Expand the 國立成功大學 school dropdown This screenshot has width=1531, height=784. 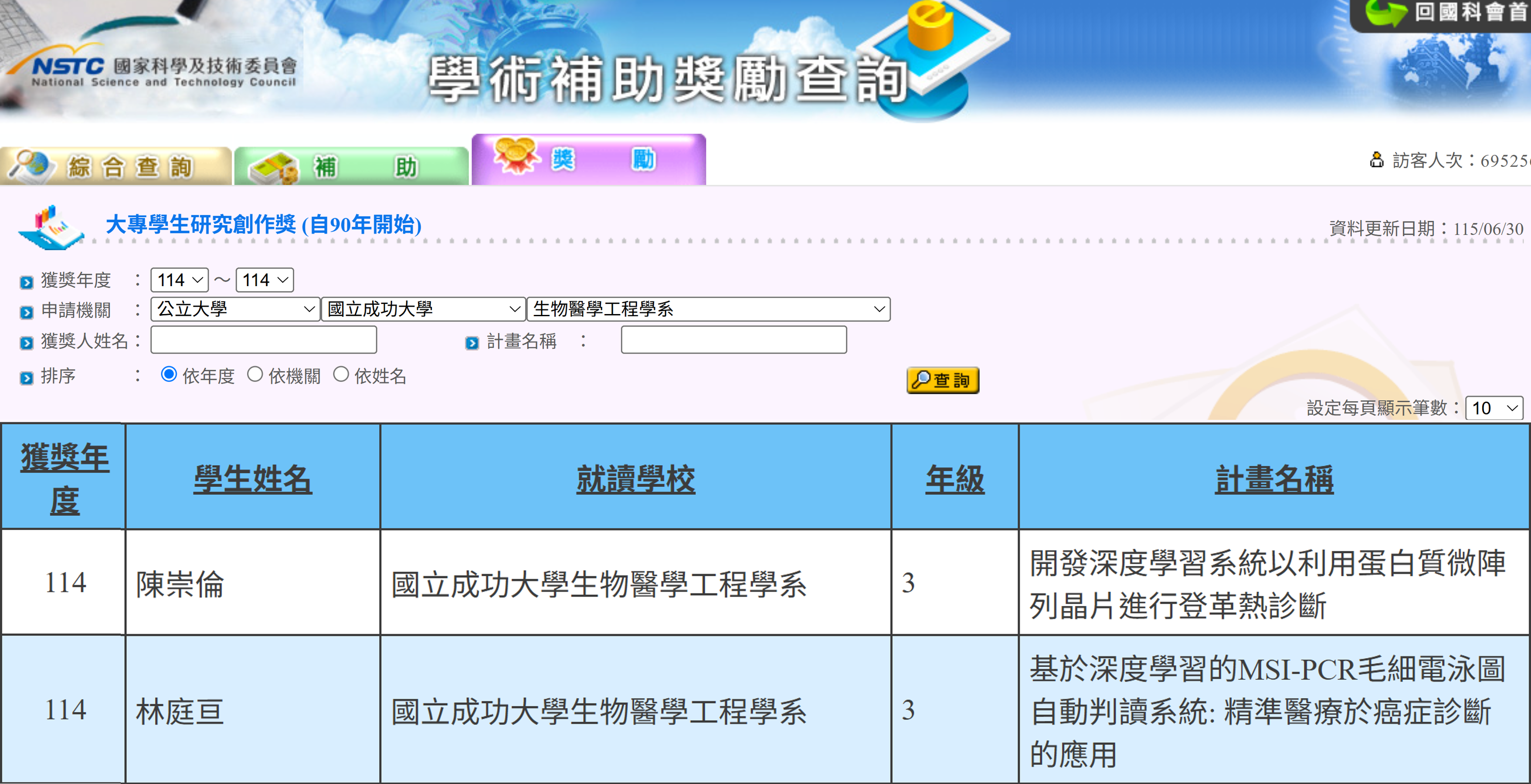click(x=423, y=309)
